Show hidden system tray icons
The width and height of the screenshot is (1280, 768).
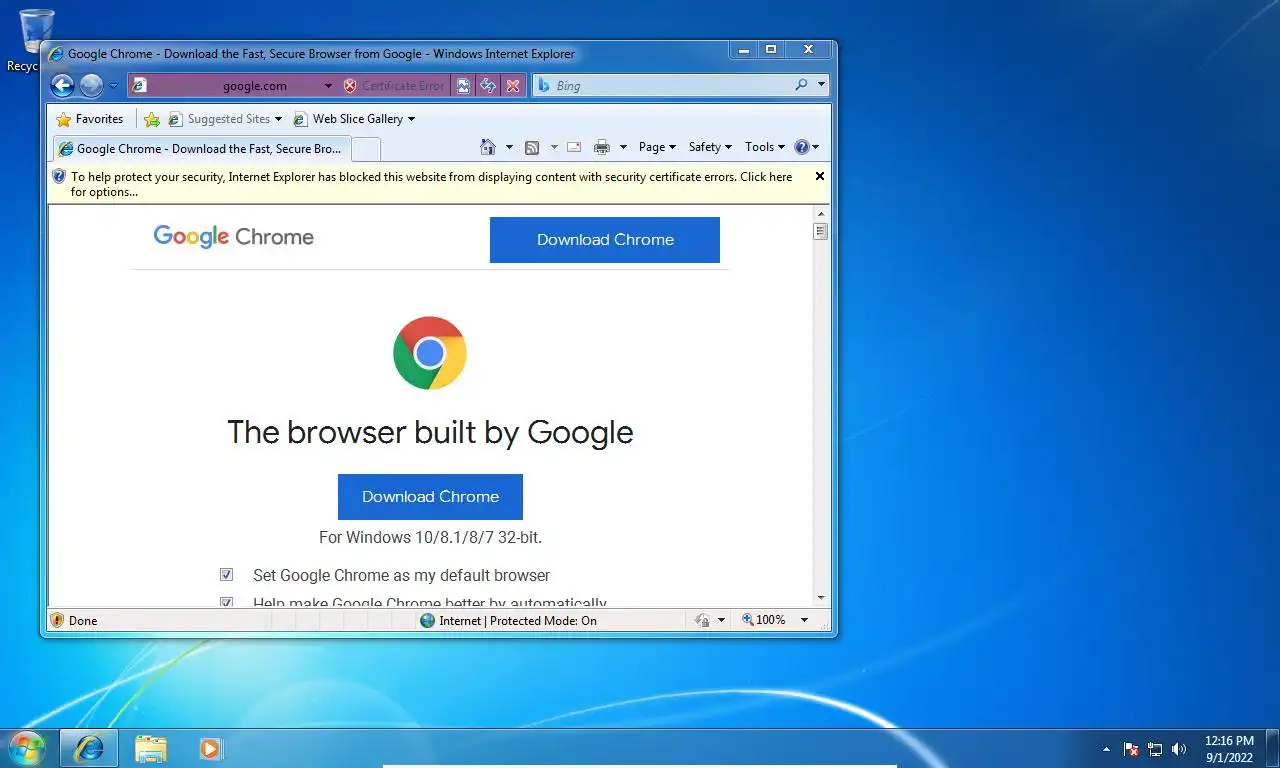click(1106, 748)
